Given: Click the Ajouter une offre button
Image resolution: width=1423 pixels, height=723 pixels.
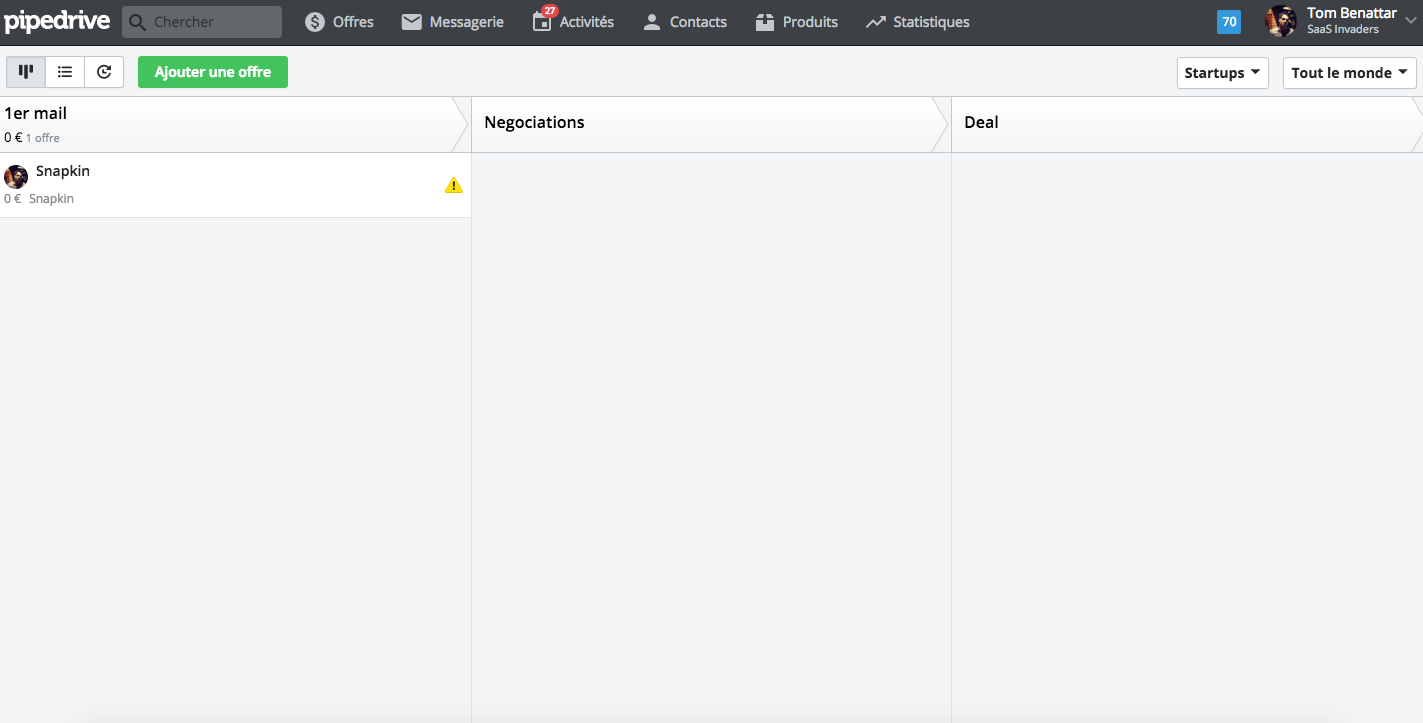Looking at the screenshot, I should [213, 72].
